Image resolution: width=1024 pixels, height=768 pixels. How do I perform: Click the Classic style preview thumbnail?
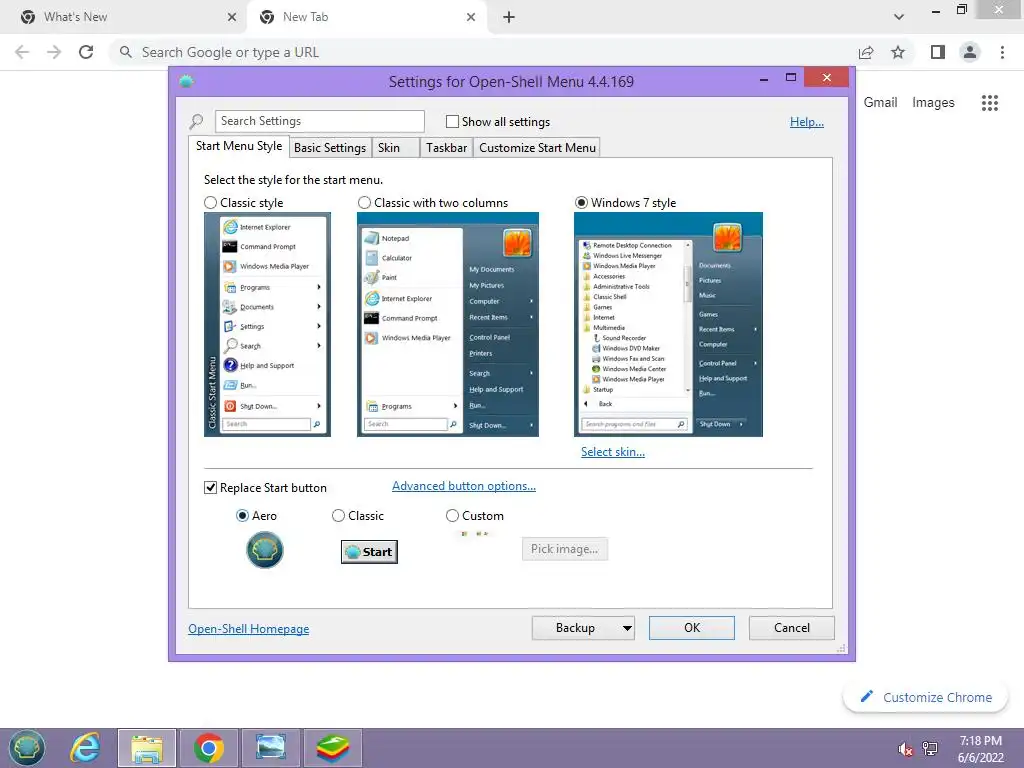[x=267, y=325]
